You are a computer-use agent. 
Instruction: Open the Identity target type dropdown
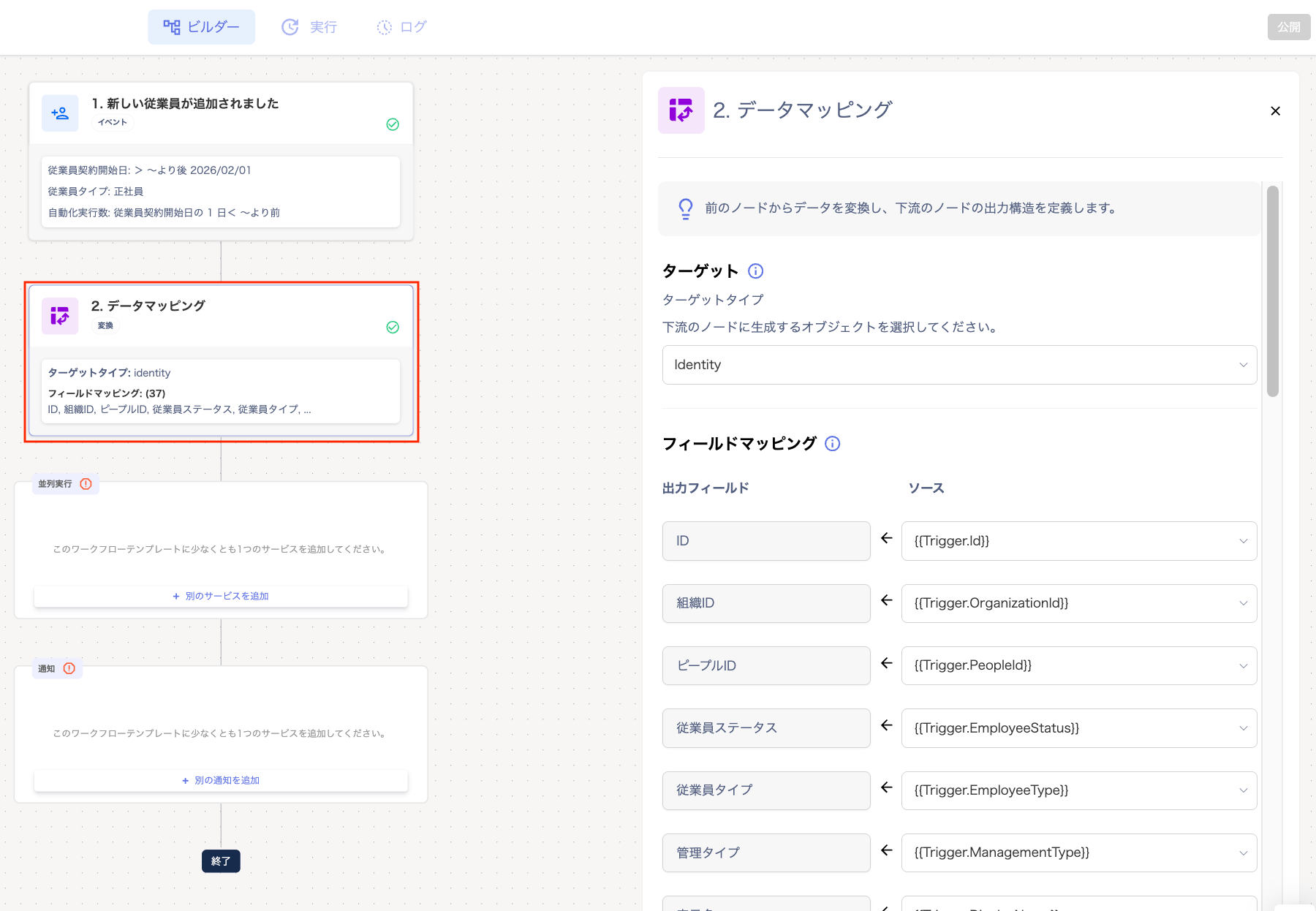[x=959, y=365]
